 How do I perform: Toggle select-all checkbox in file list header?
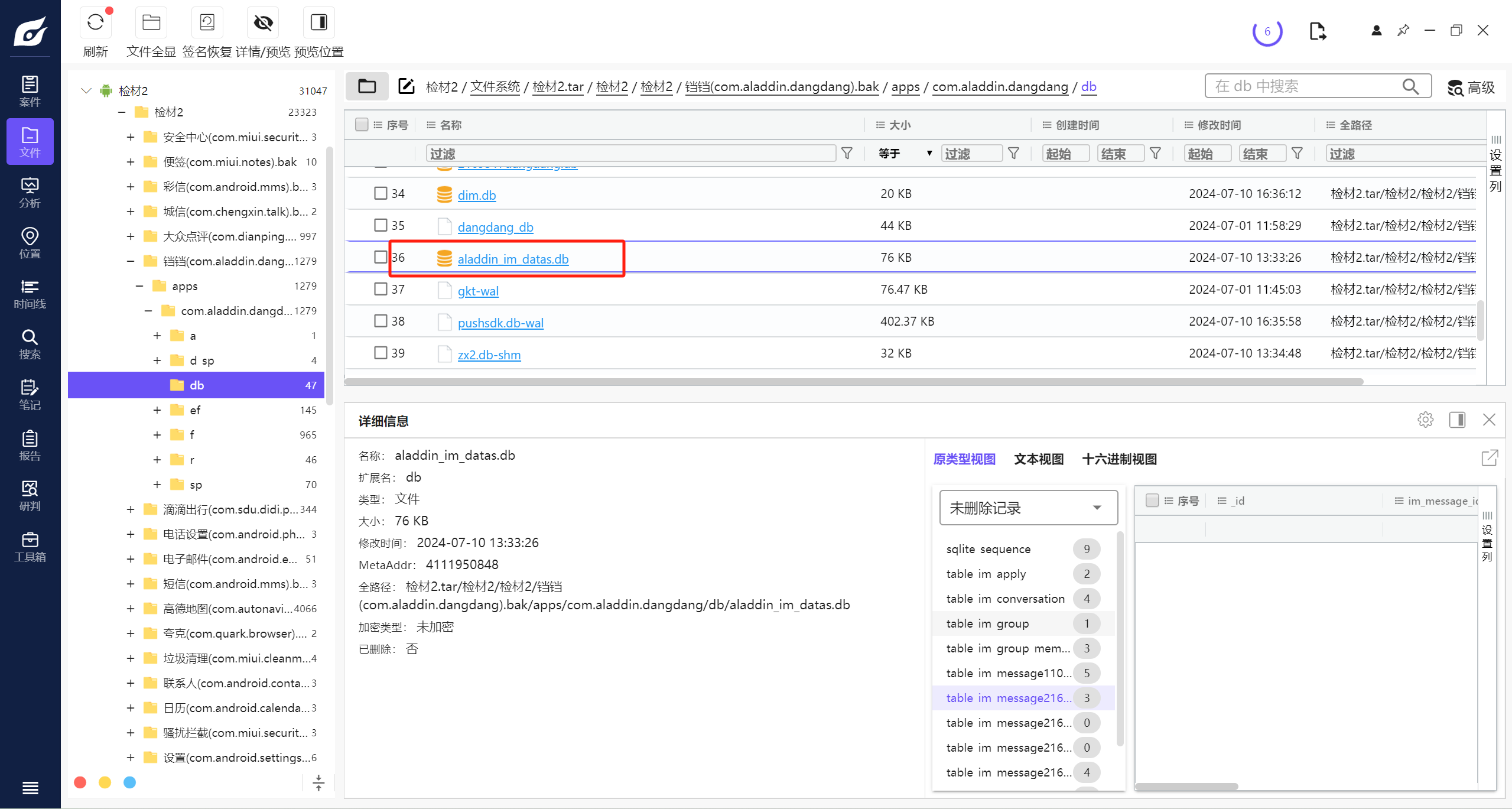(x=362, y=125)
